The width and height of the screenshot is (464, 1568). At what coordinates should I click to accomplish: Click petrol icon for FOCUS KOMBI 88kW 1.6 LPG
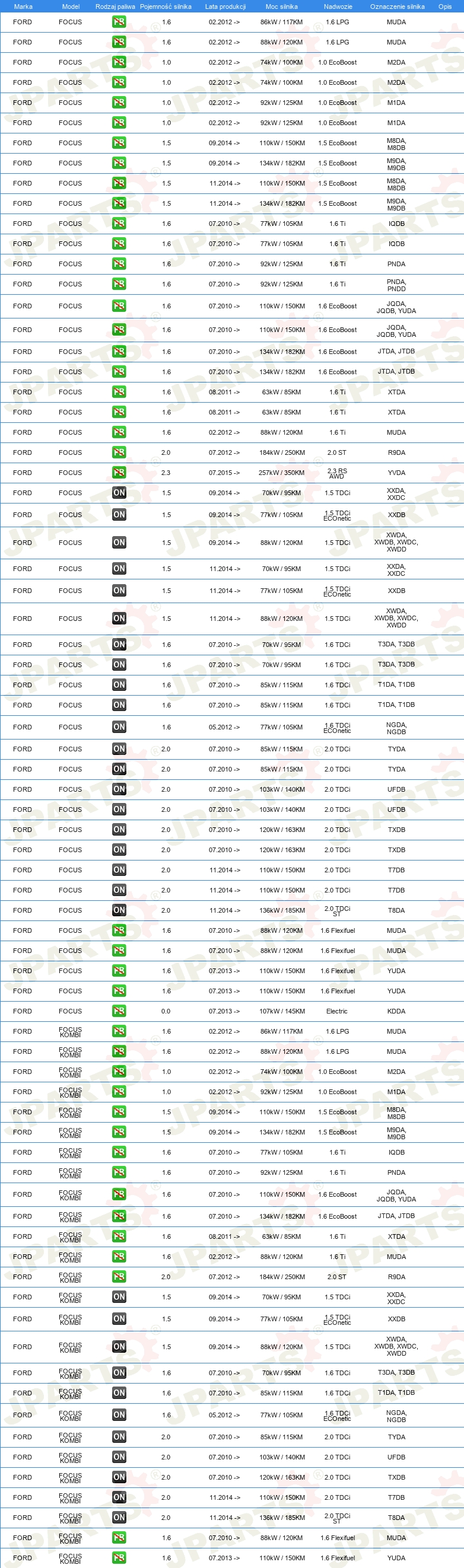(x=119, y=1051)
